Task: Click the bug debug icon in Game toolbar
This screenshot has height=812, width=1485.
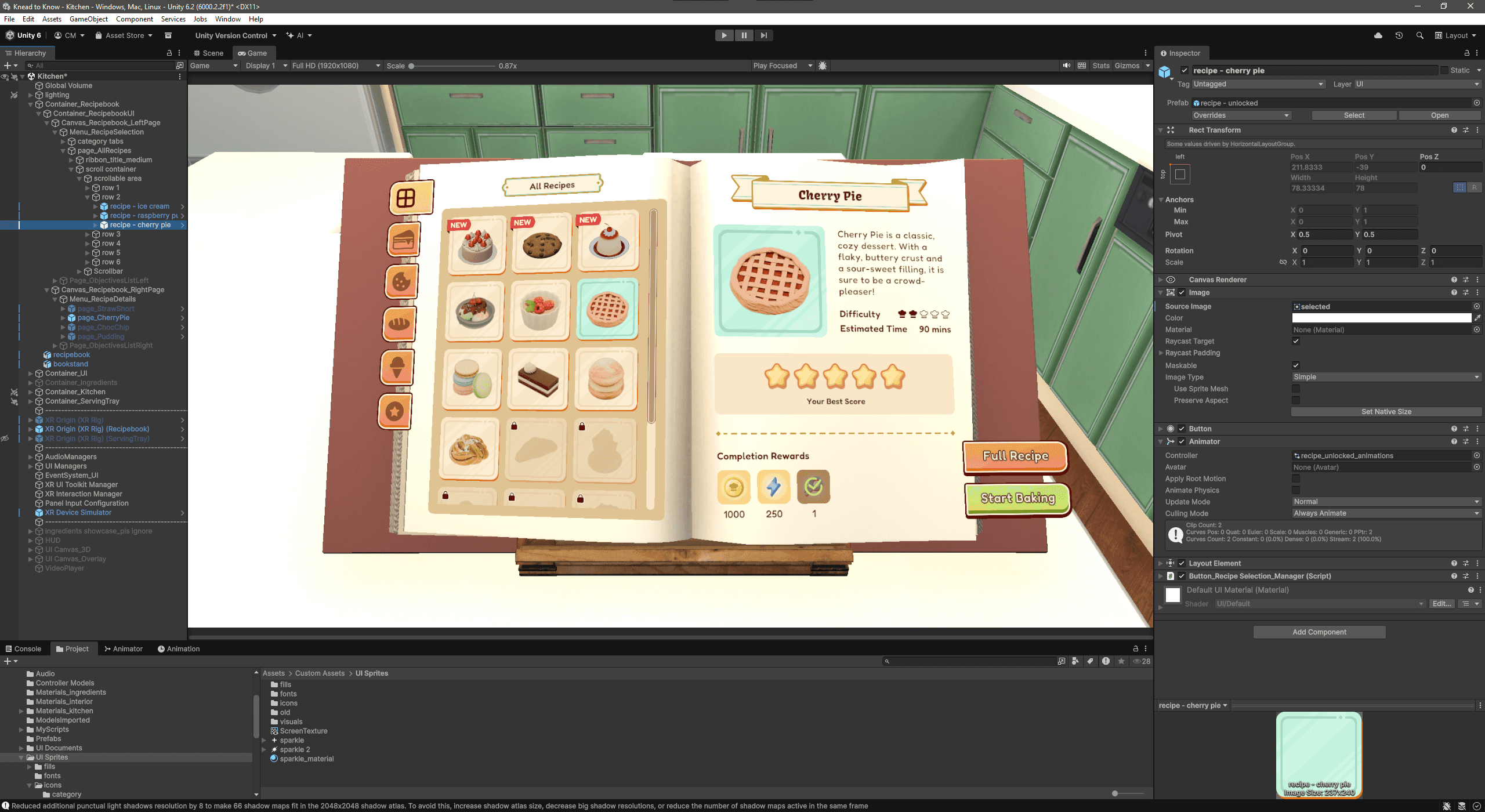Action: [x=823, y=66]
